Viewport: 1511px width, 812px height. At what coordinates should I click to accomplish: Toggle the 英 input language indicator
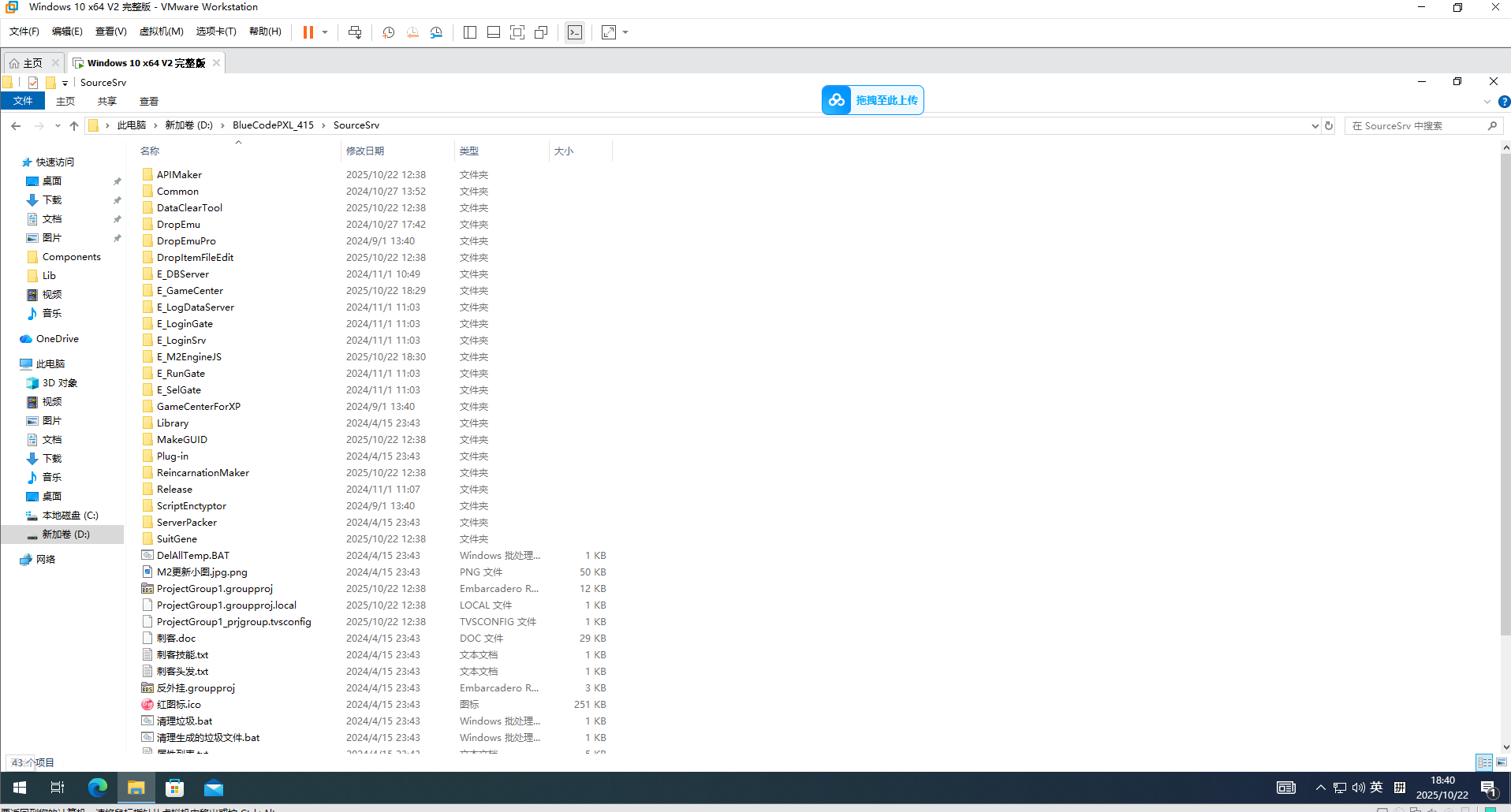click(1376, 788)
